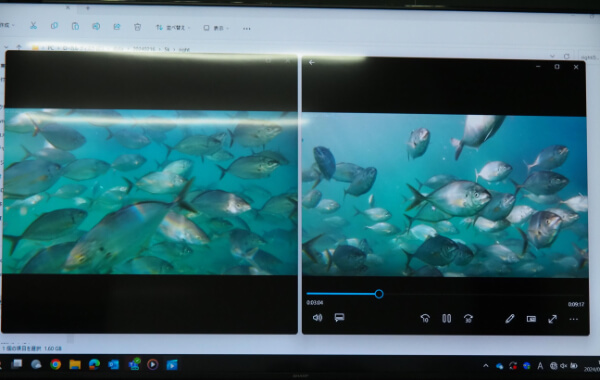Click elapsed time 0:03:04 label
Screen dimensions: 600x380
315,303
